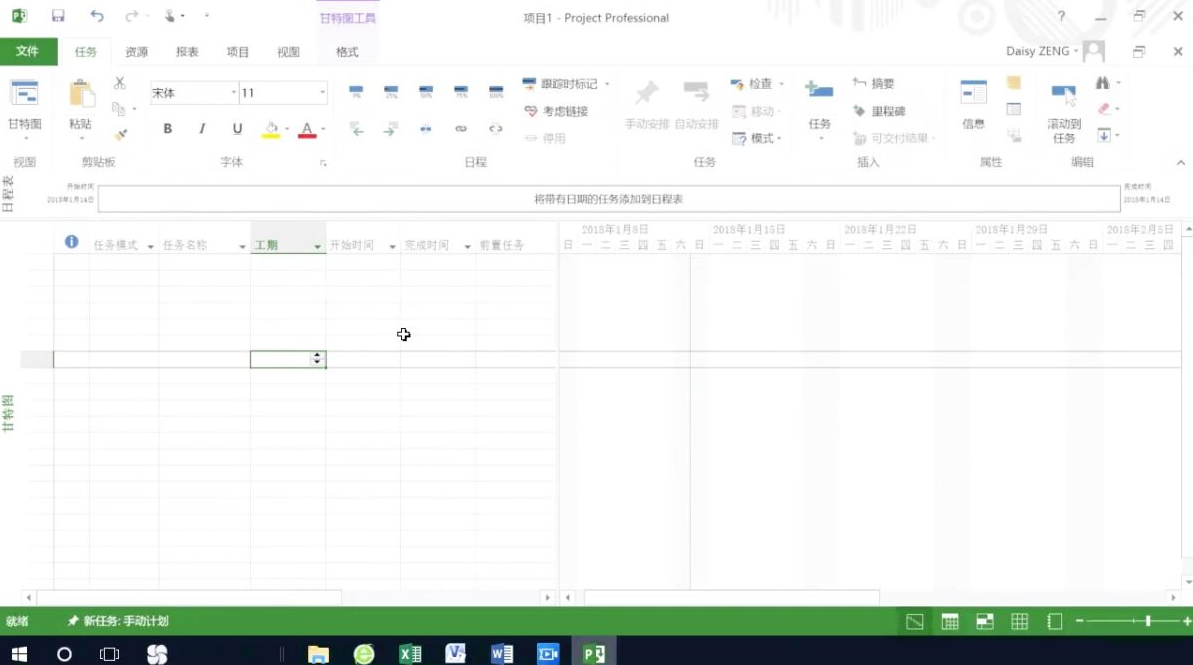
Task: Click the 前置任务 column header
Action: [502, 245]
